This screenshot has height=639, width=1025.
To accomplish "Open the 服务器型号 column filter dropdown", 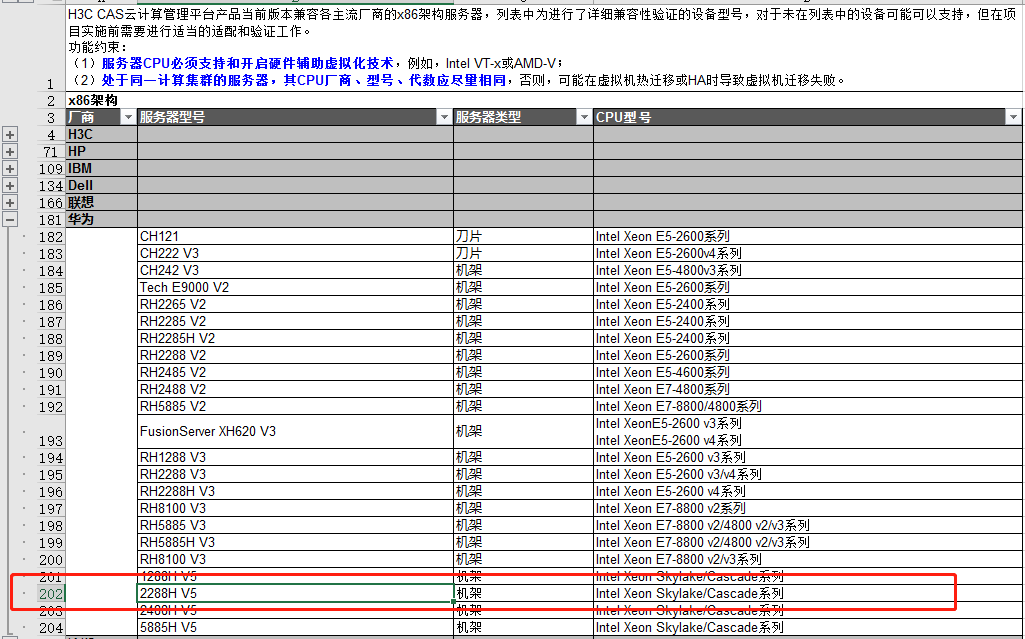I will coord(445,118).
